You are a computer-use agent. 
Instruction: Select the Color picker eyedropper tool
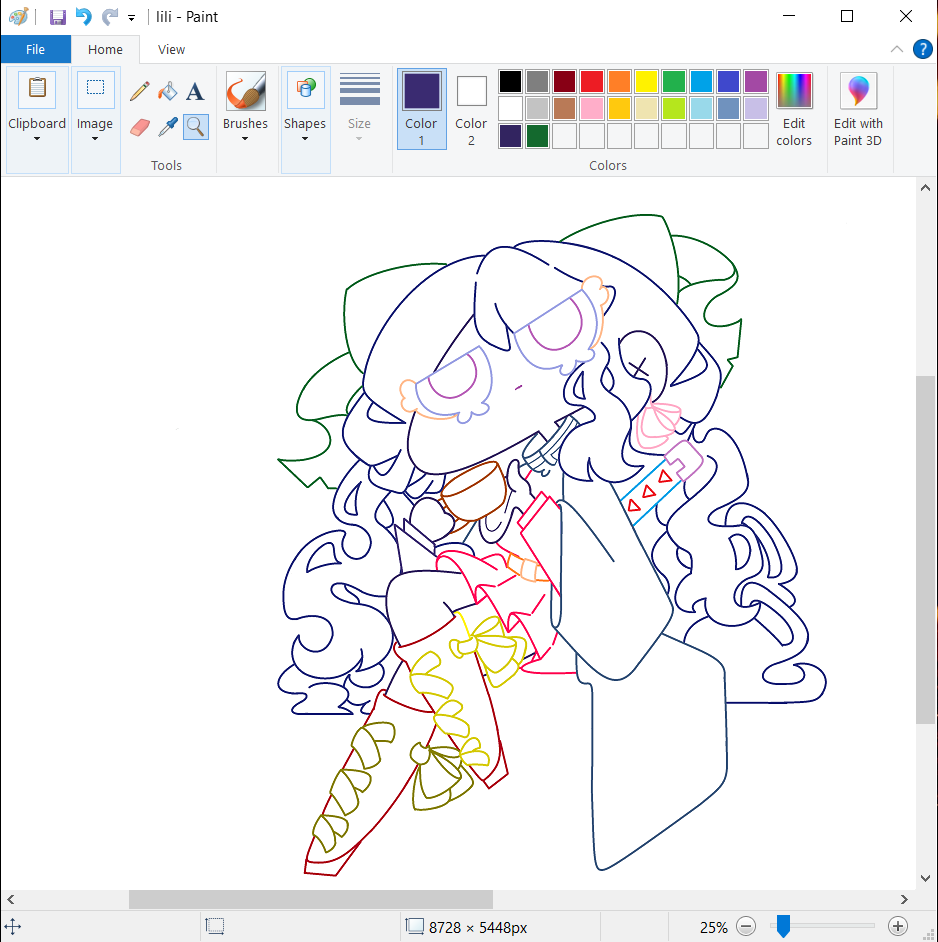168,127
